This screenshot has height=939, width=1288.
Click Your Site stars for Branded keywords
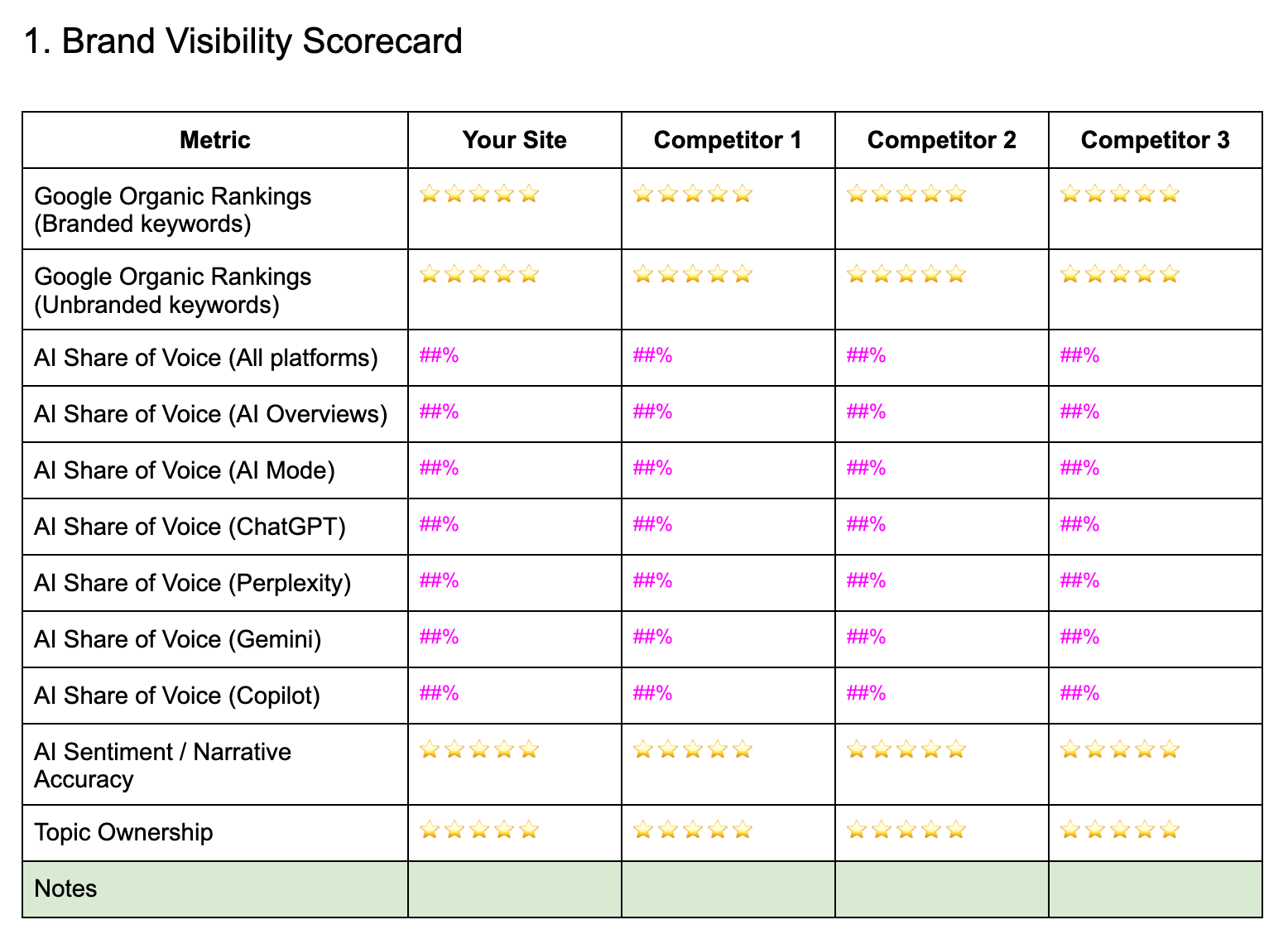pyautogui.click(x=479, y=195)
